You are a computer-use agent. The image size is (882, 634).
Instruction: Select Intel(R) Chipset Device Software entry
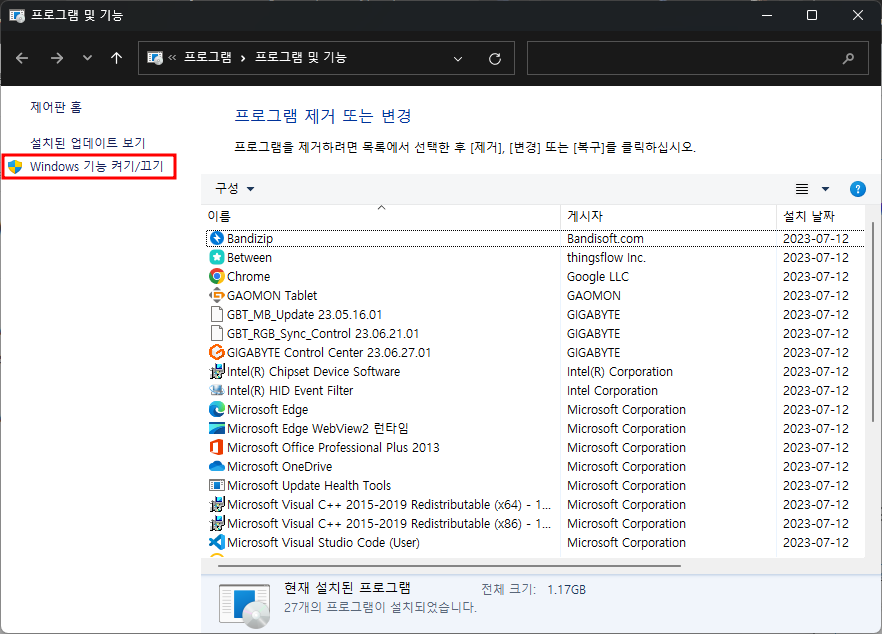[313, 371]
